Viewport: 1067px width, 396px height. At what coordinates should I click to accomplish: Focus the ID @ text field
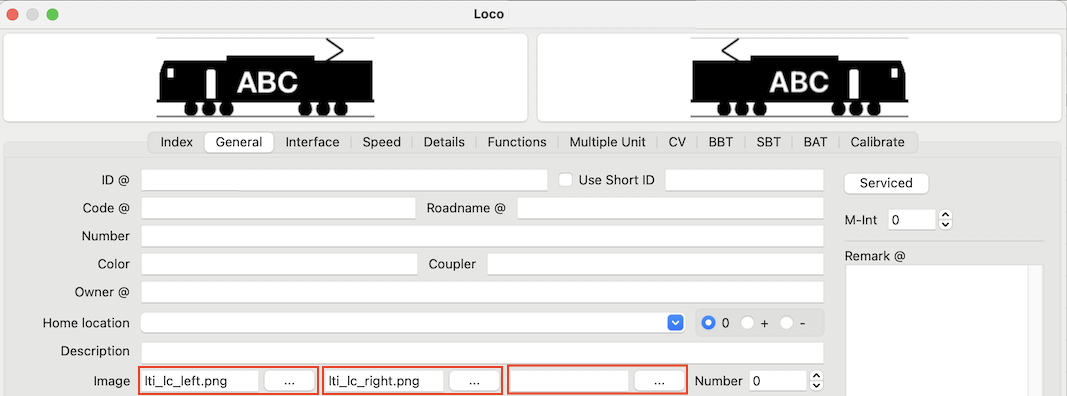(x=344, y=180)
